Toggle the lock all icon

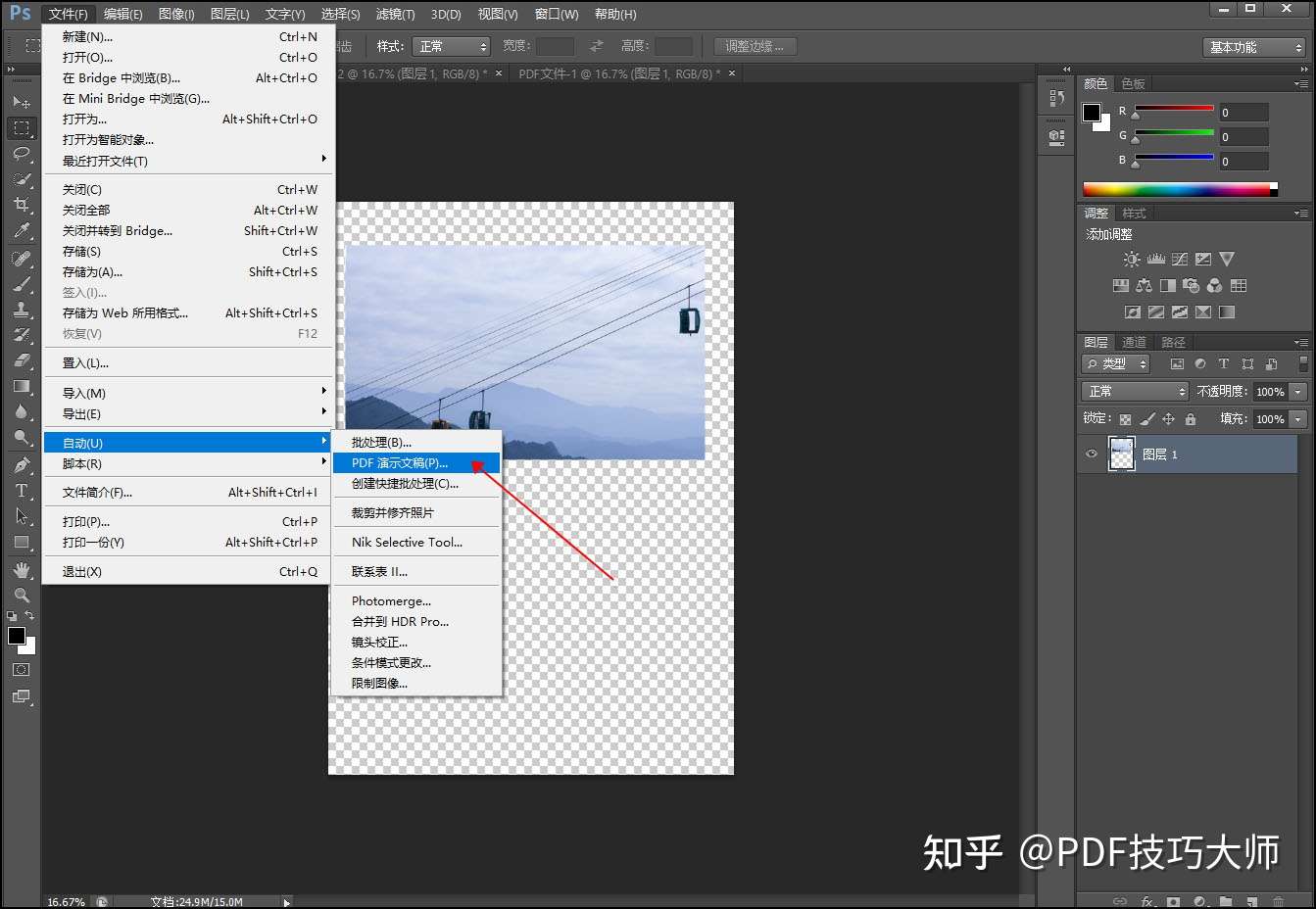click(1191, 419)
